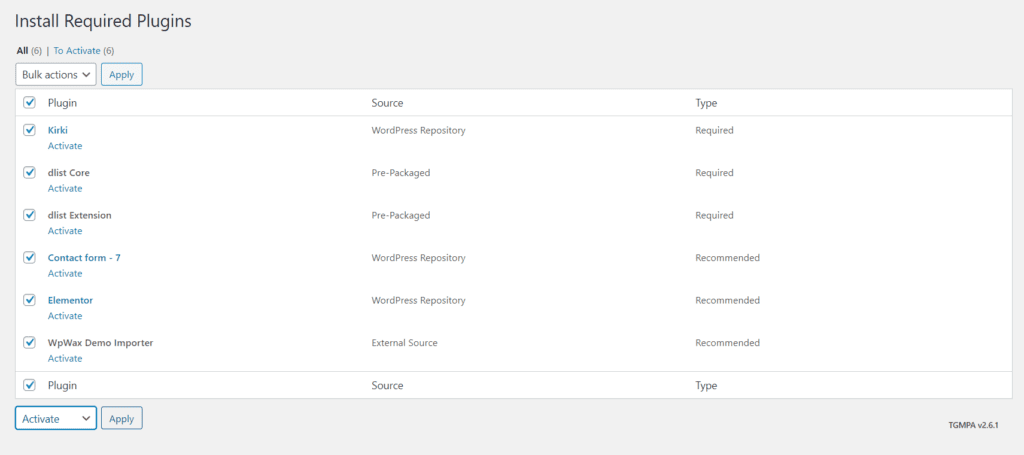Activate the dlist Core plugin
This screenshot has width=1024, height=455.
coord(65,188)
